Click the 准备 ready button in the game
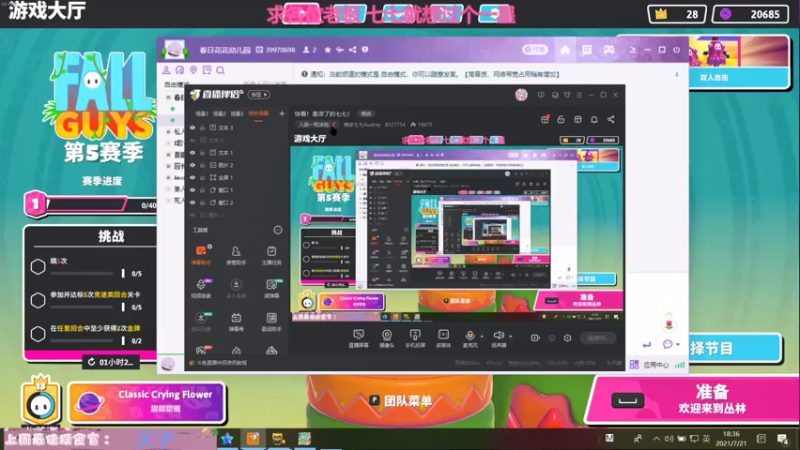Image resolution: width=800 pixels, height=450 pixels. (x=693, y=399)
